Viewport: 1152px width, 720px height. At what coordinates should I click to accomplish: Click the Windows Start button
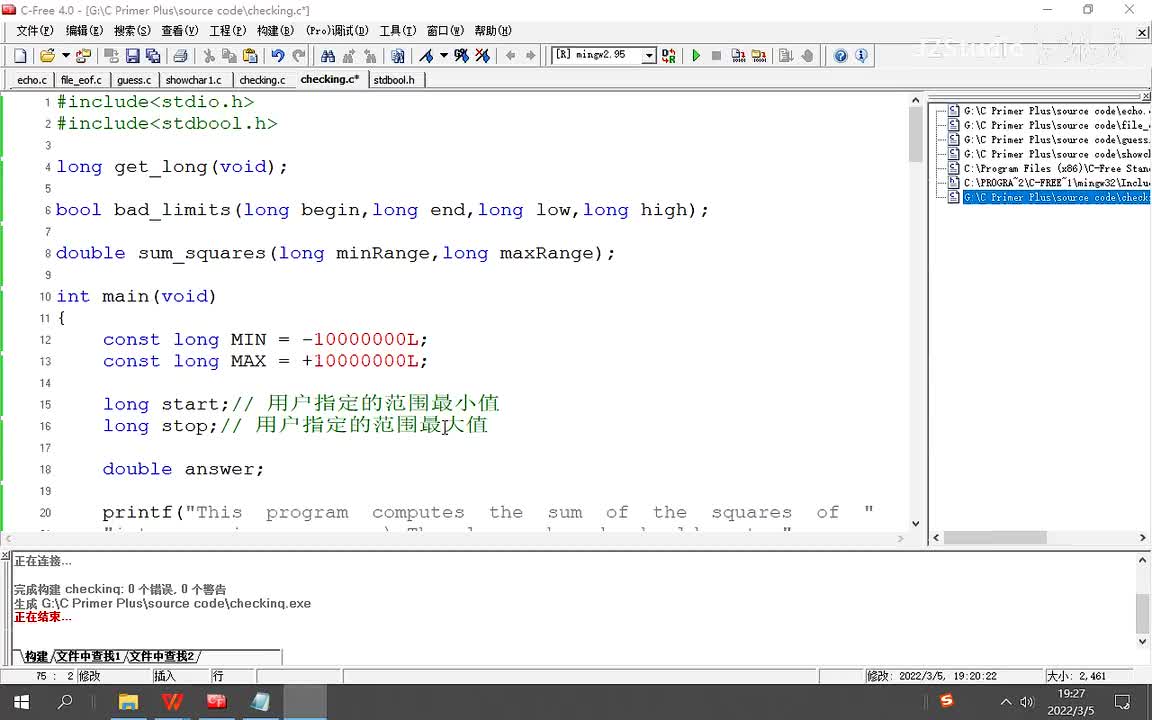(21, 702)
